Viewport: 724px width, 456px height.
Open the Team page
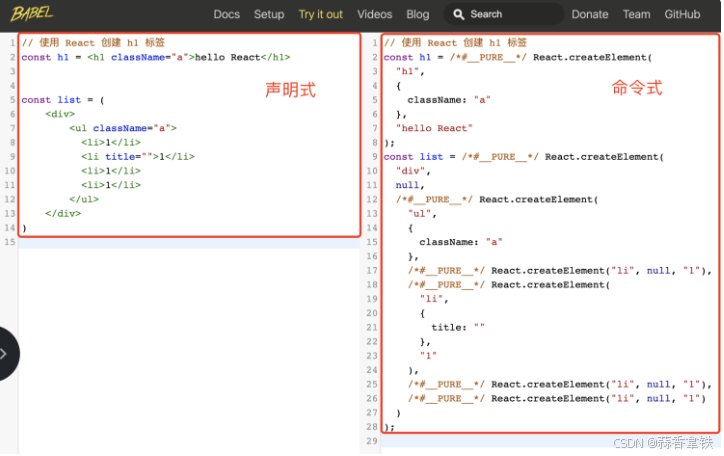pos(636,14)
